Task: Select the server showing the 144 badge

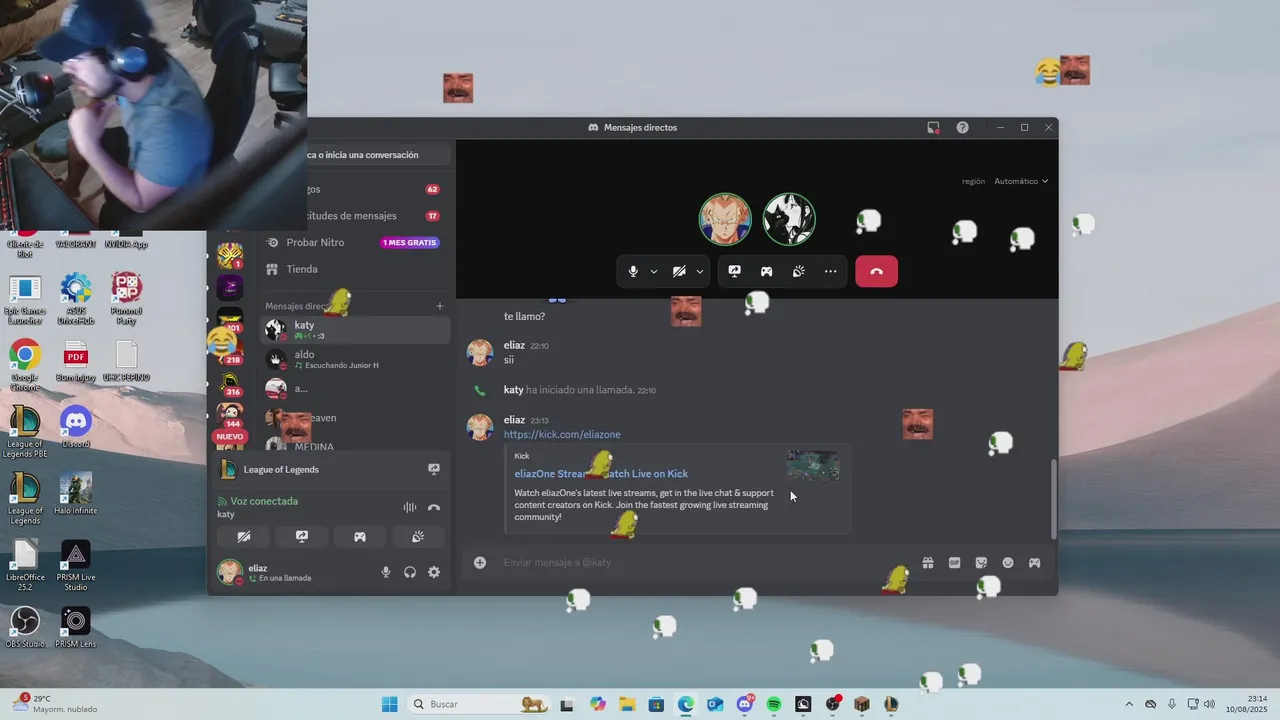Action: pyautogui.click(x=230, y=414)
